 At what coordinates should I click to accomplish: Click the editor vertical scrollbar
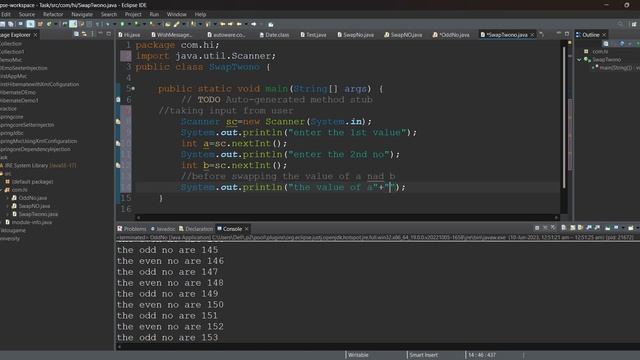pos(564,118)
